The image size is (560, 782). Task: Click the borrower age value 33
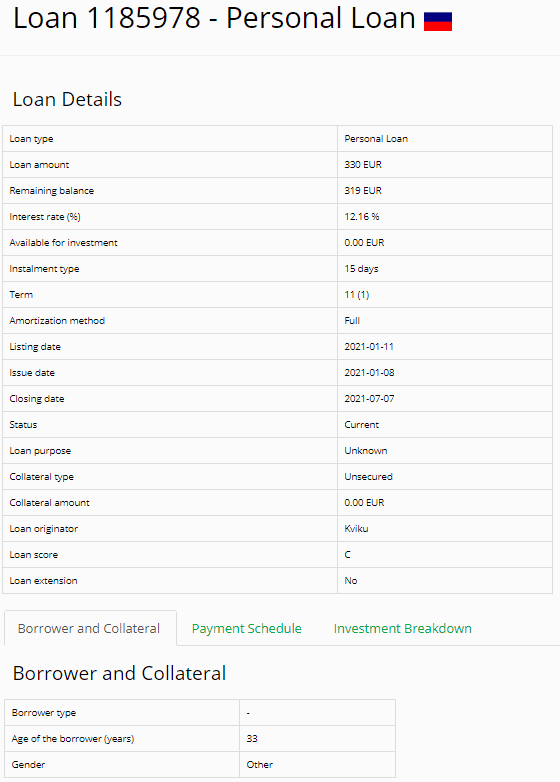pyautogui.click(x=252, y=739)
